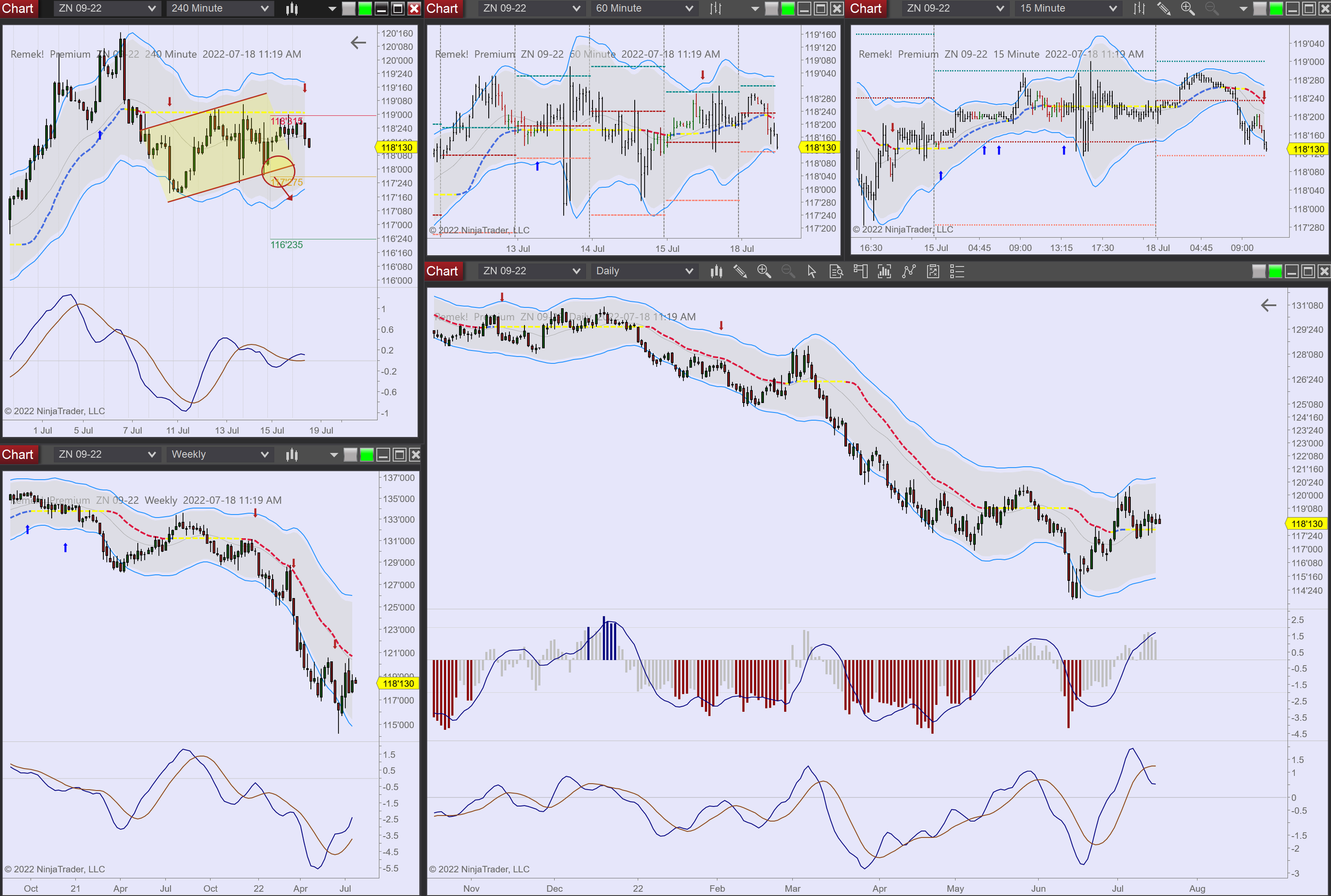Click the scroll-back arrow on the 240 Minute chart

coord(358,42)
